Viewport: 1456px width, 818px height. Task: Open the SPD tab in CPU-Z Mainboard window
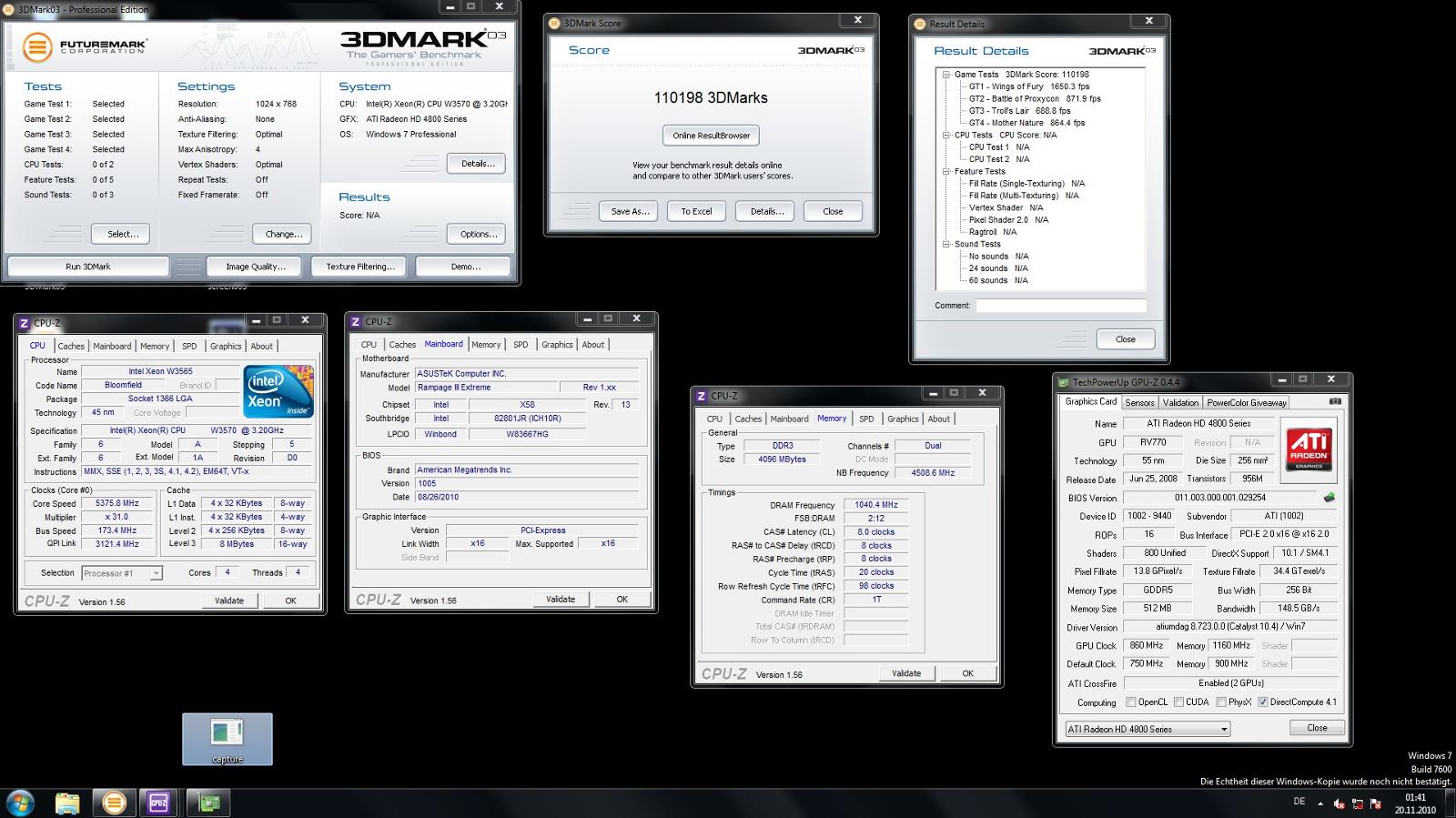(521, 344)
